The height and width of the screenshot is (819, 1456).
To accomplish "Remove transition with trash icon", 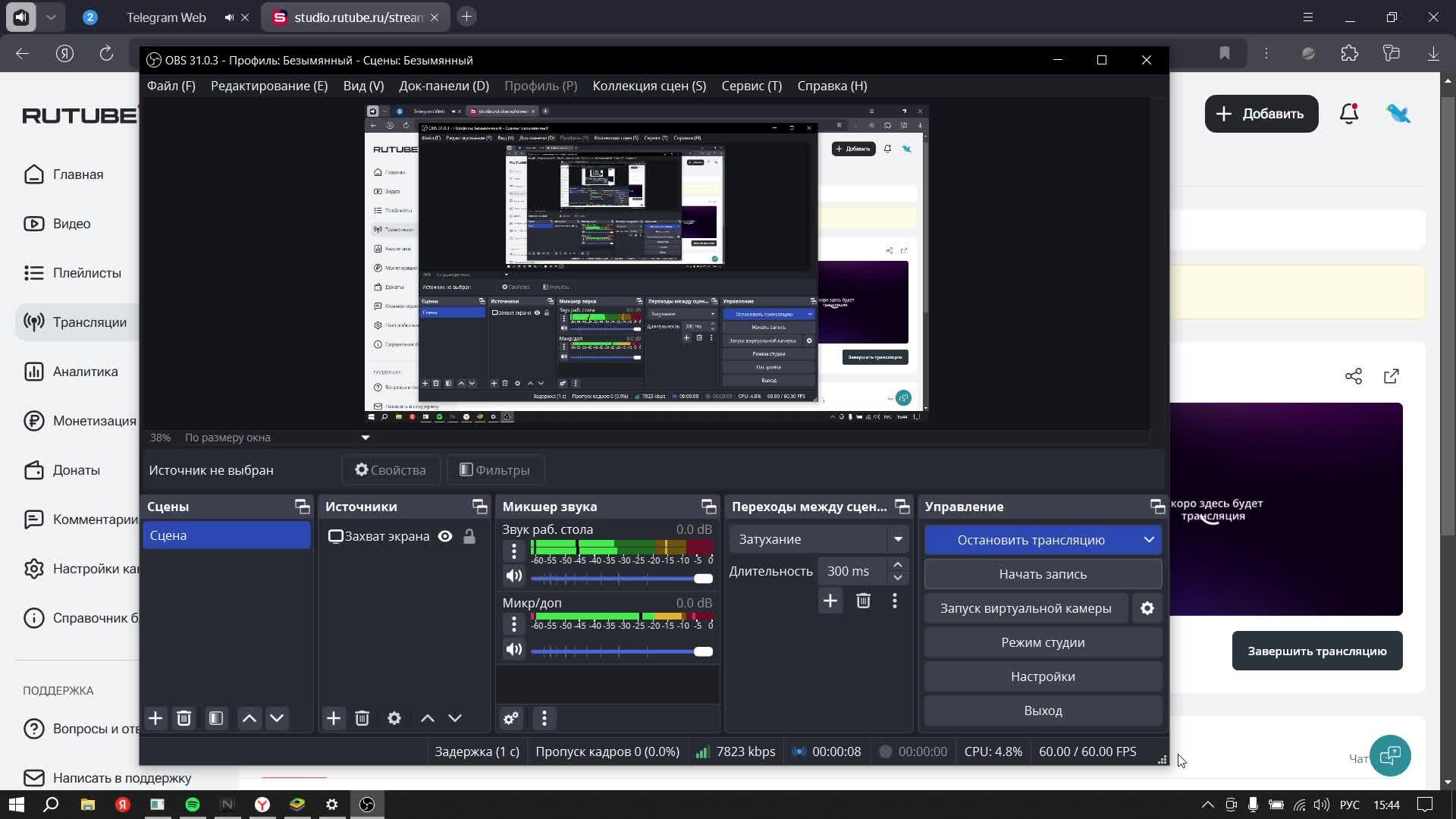I will 863,601.
